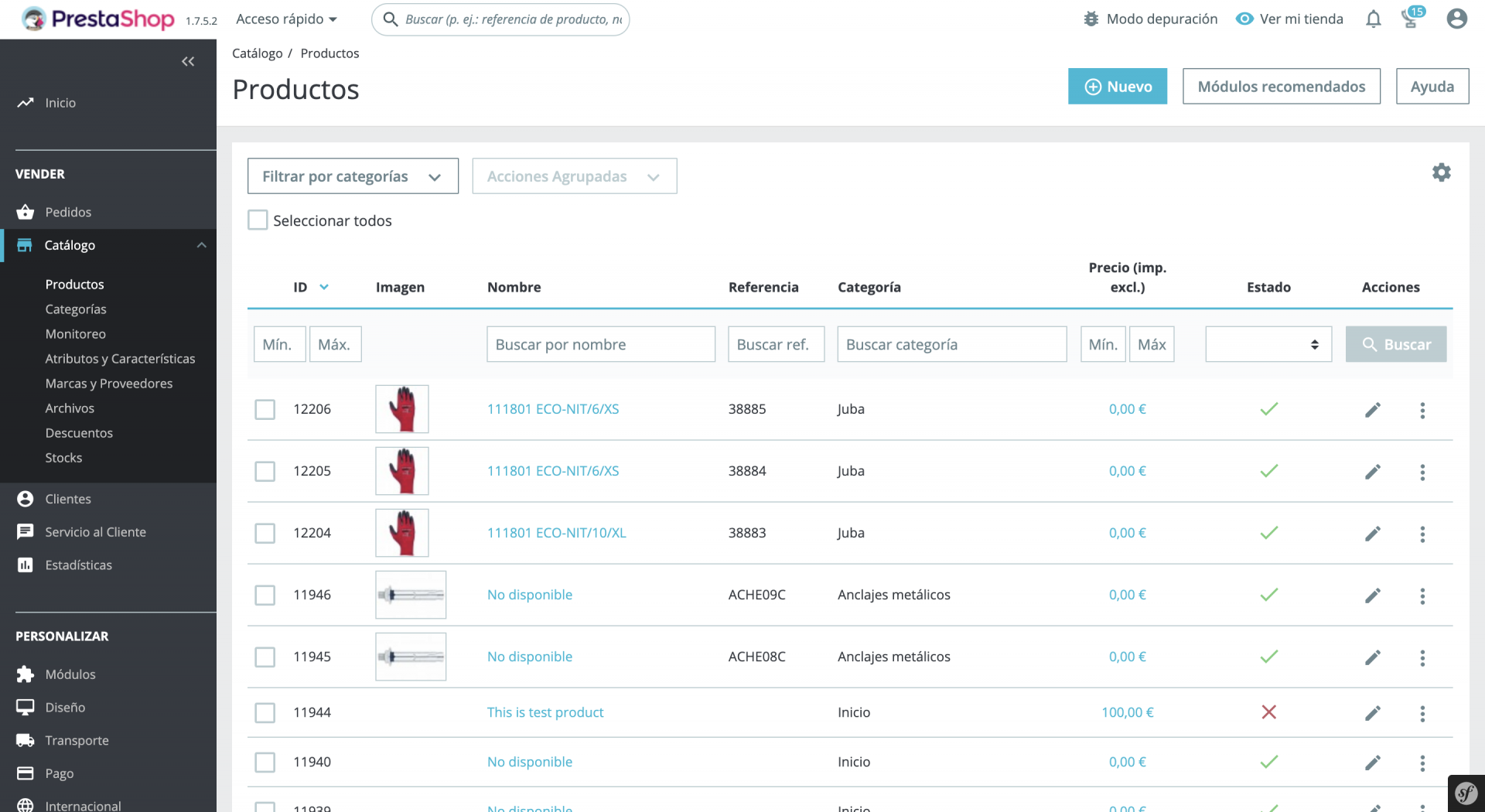
Task: Go to Categorías in the Catálogo submenu
Action: 76,309
